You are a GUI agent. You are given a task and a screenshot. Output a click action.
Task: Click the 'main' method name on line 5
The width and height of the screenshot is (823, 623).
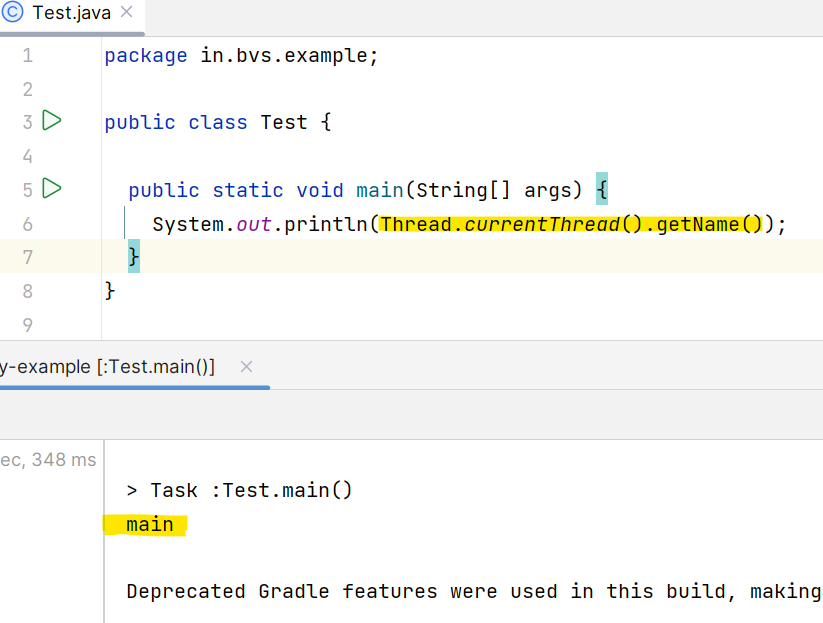(x=379, y=190)
